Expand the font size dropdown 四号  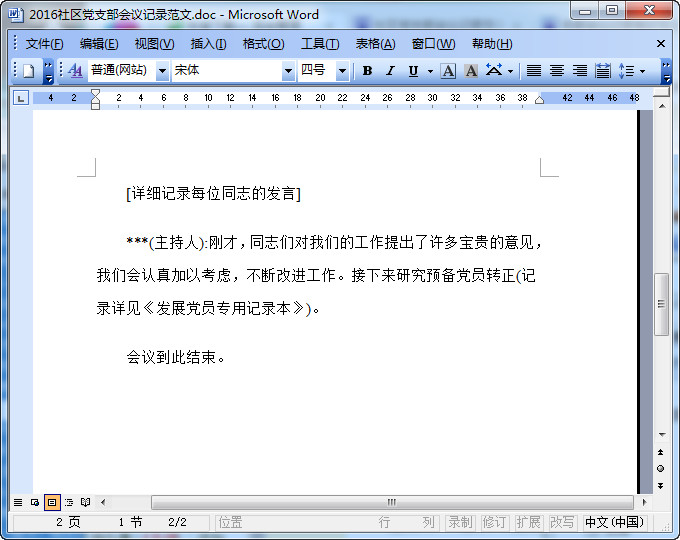click(x=342, y=71)
